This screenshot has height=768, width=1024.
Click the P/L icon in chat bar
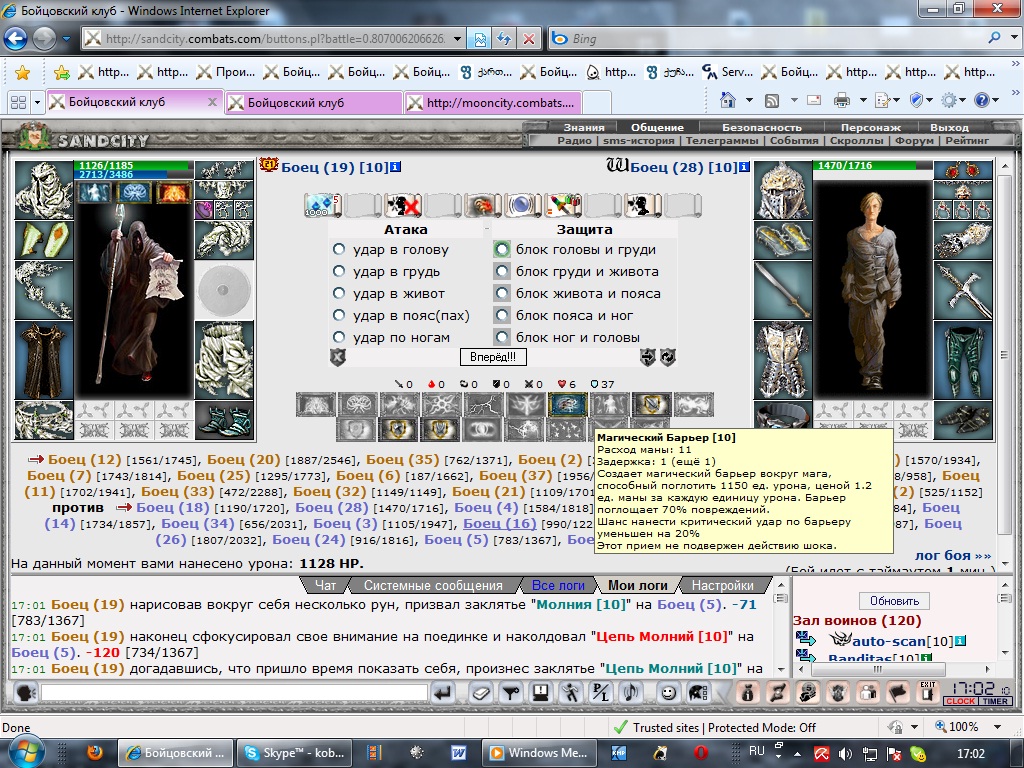(600, 692)
